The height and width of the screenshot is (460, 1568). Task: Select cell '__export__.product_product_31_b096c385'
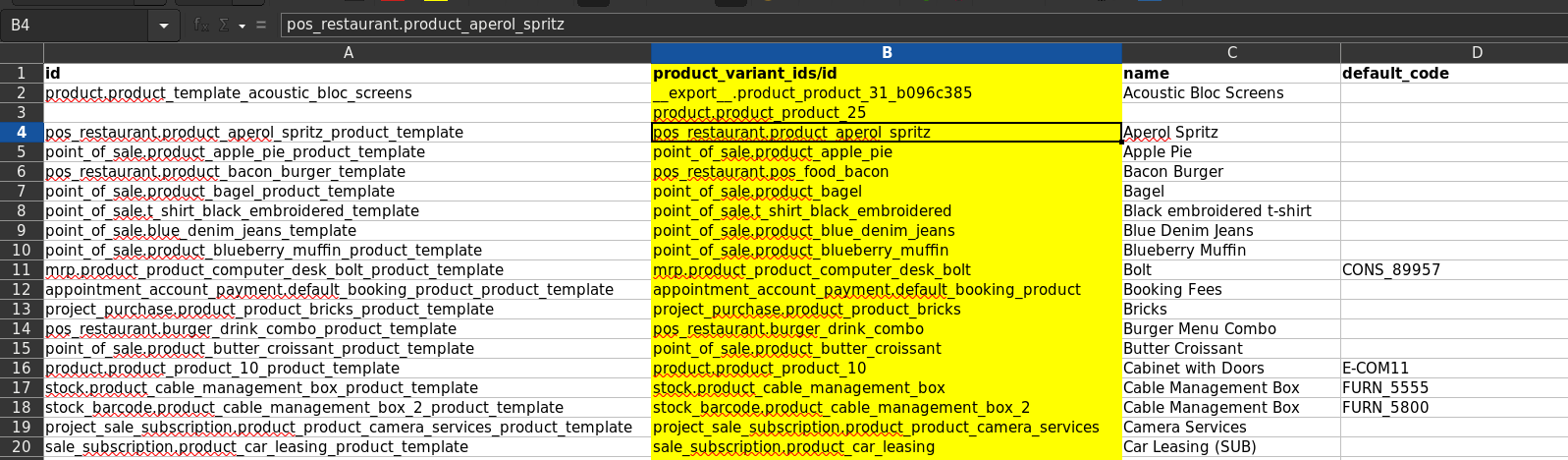point(887,92)
